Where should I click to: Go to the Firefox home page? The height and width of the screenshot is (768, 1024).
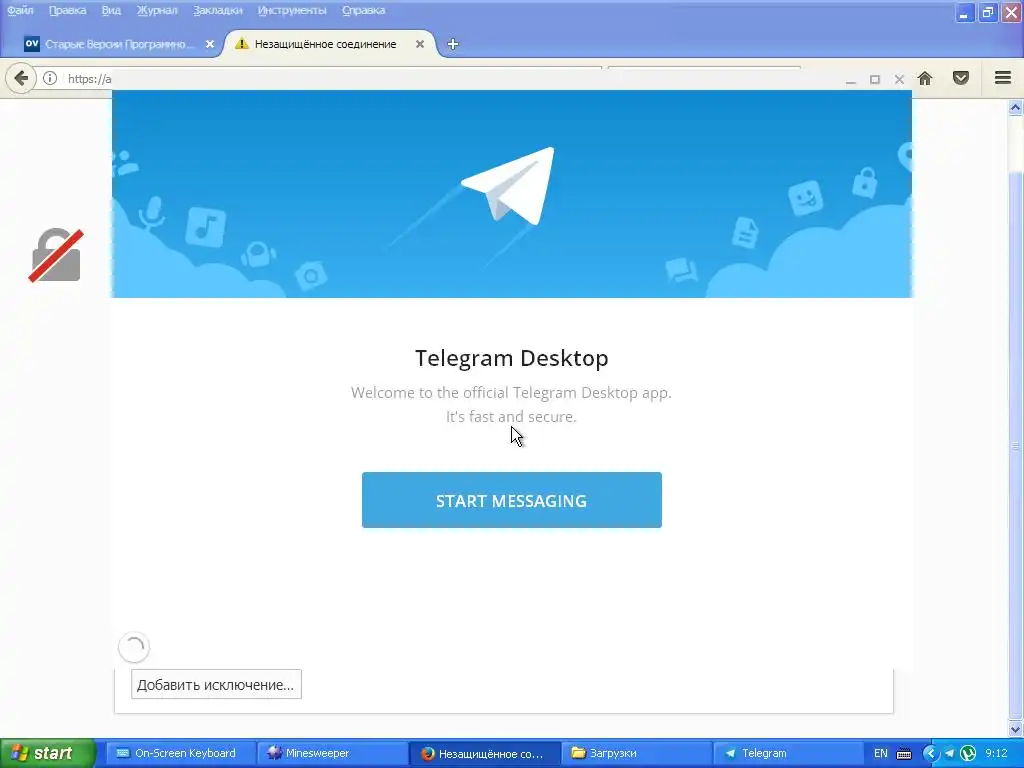tap(925, 78)
